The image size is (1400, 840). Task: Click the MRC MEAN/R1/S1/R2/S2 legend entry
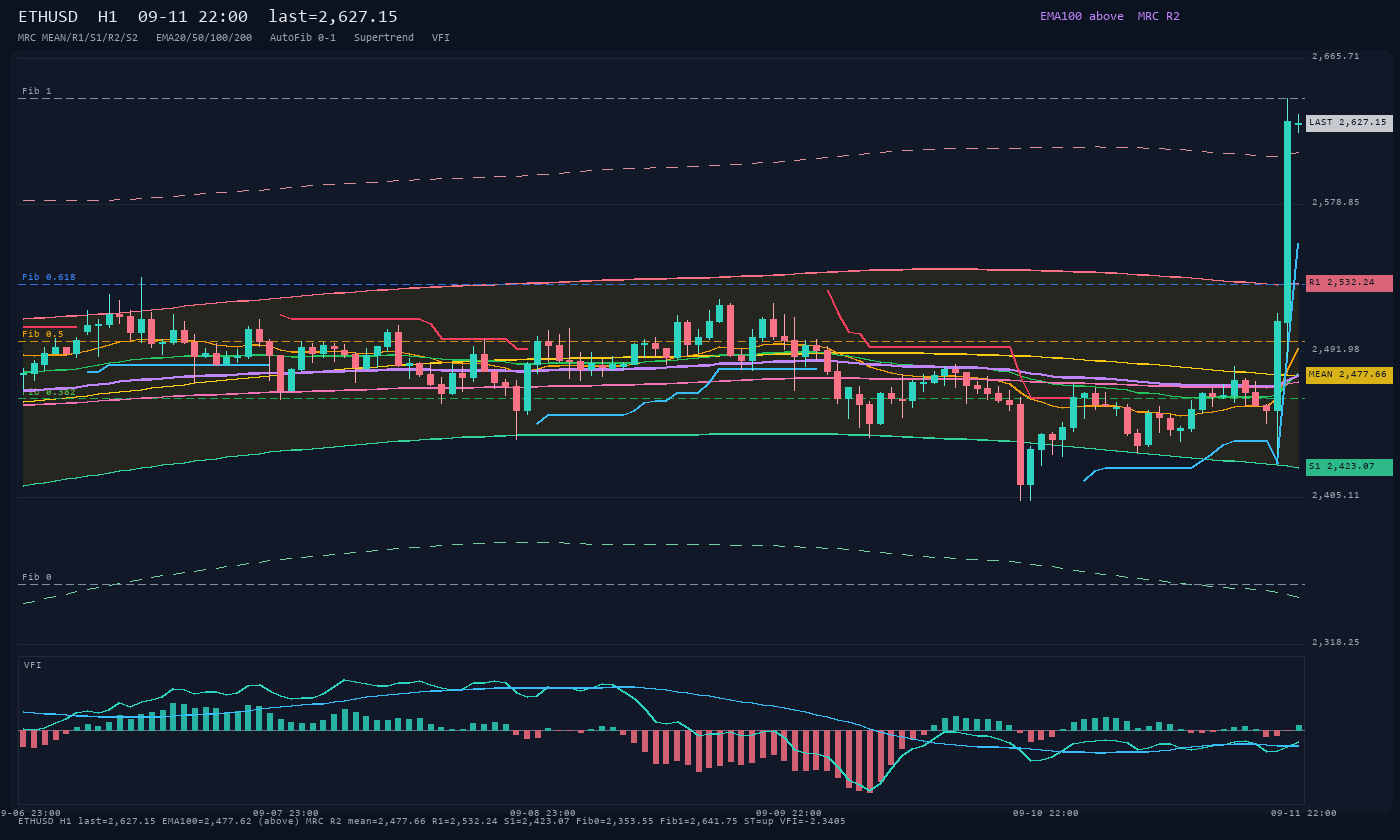click(78, 38)
